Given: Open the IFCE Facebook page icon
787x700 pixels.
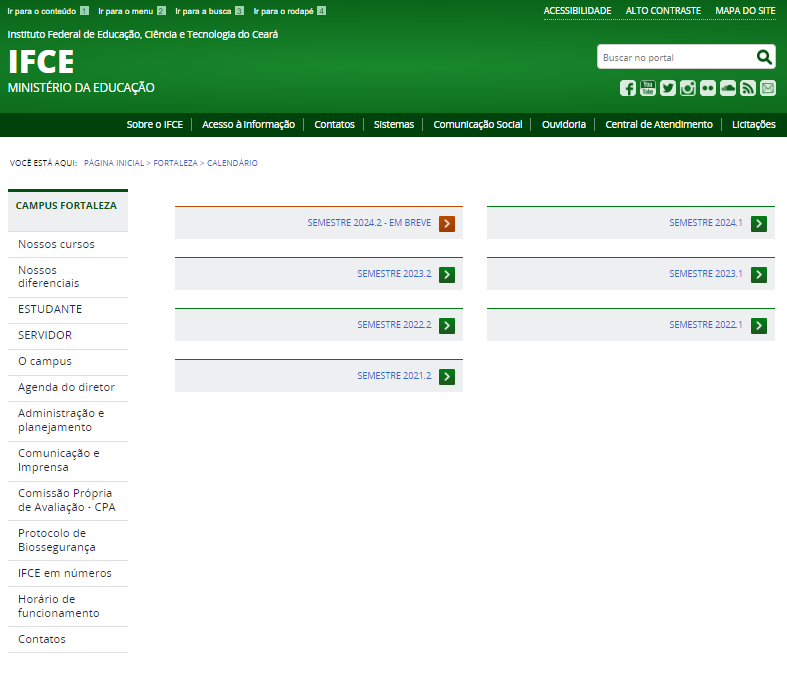Looking at the screenshot, I should pos(628,88).
